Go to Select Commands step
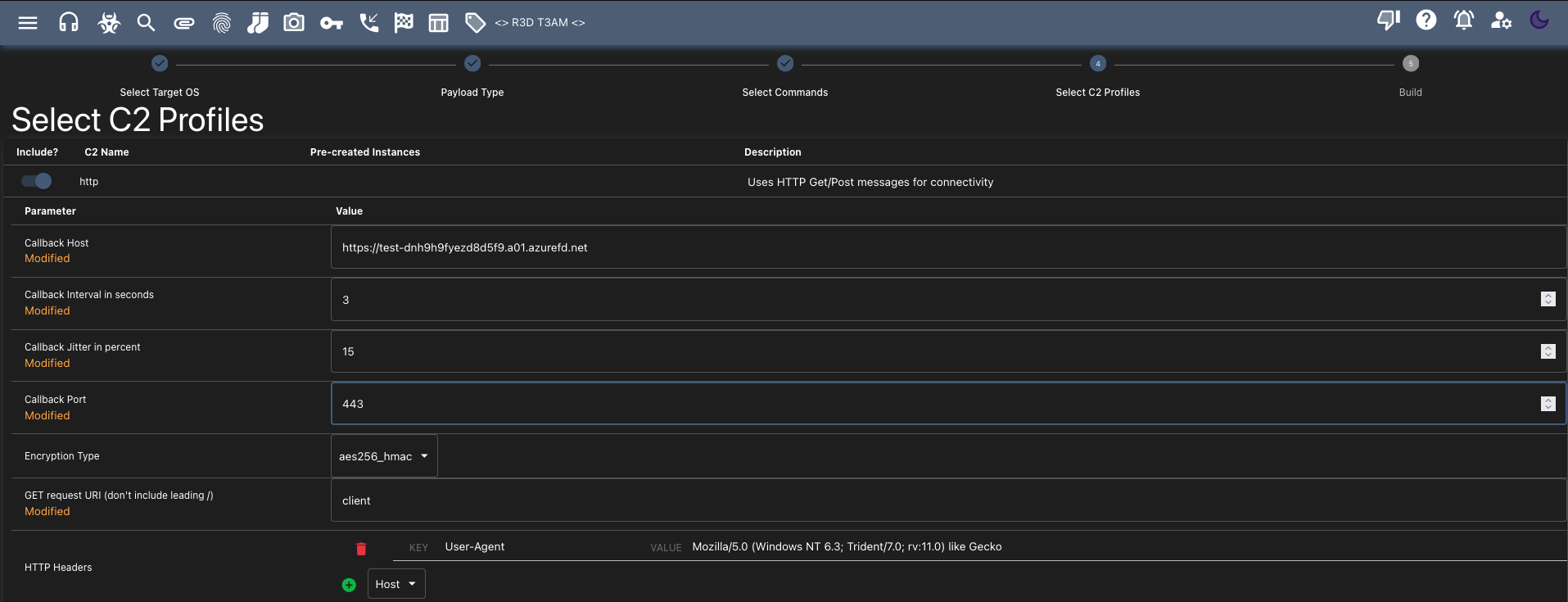The image size is (1568, 602). (785, 76)
